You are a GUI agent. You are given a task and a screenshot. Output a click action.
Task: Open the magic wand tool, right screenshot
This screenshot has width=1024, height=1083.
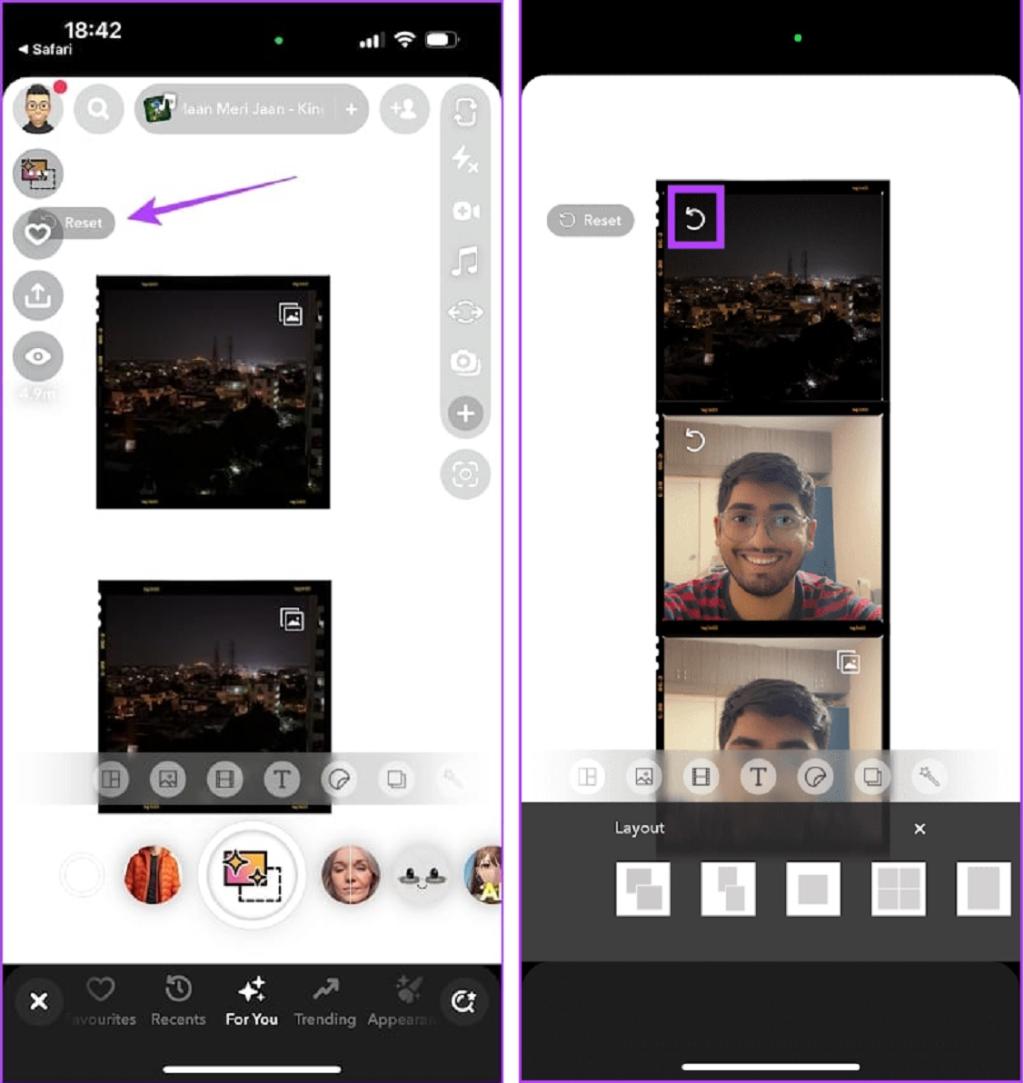(x=929, y=777)
